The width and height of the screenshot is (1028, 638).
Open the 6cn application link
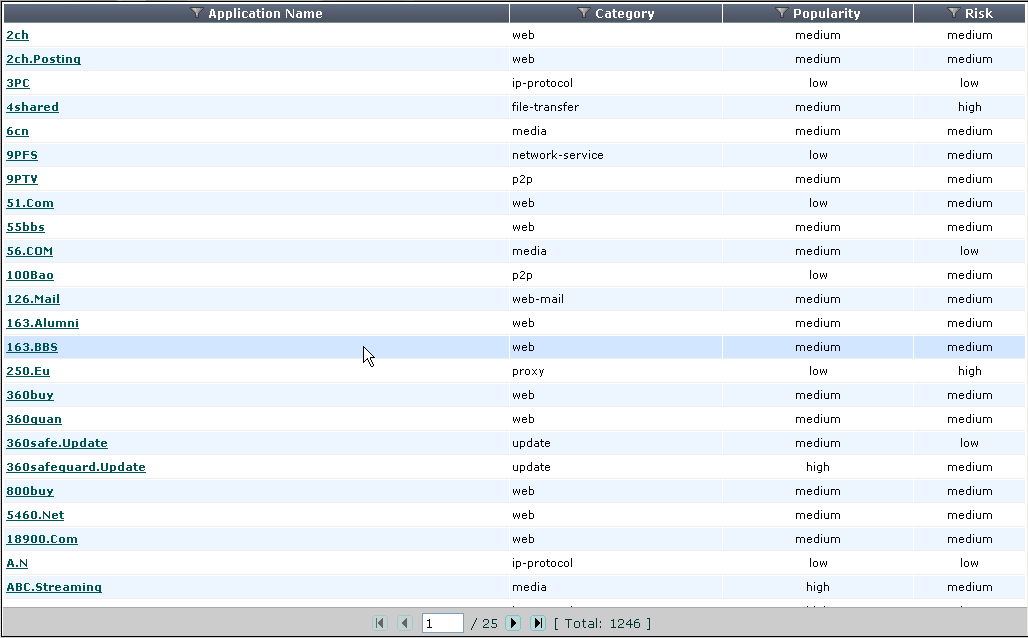pyautogui.click(x=18, y=131)
